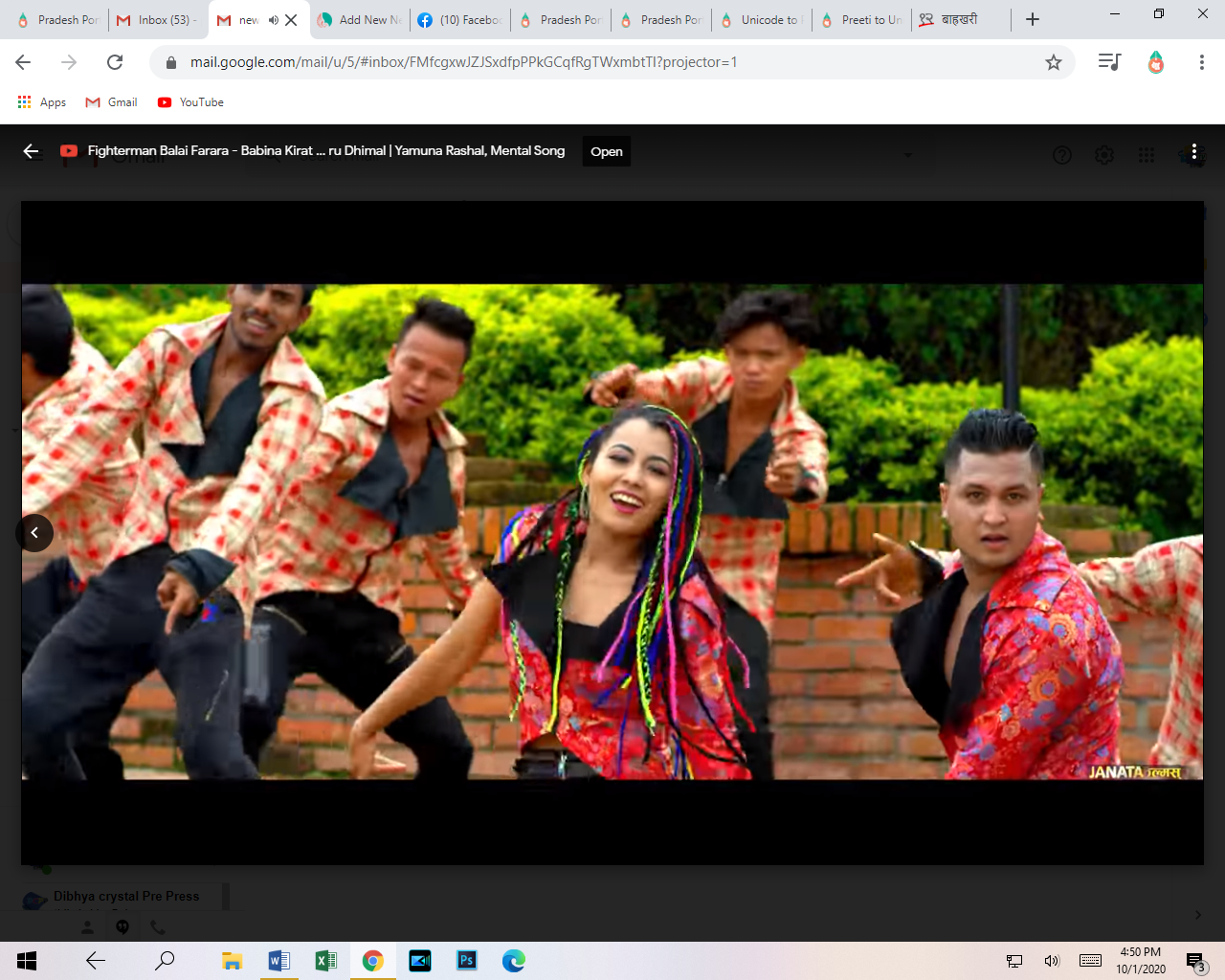Viewport: 1225px width, 980px height.
Task: Open a new browser tab
Action: pos(1033,19)
